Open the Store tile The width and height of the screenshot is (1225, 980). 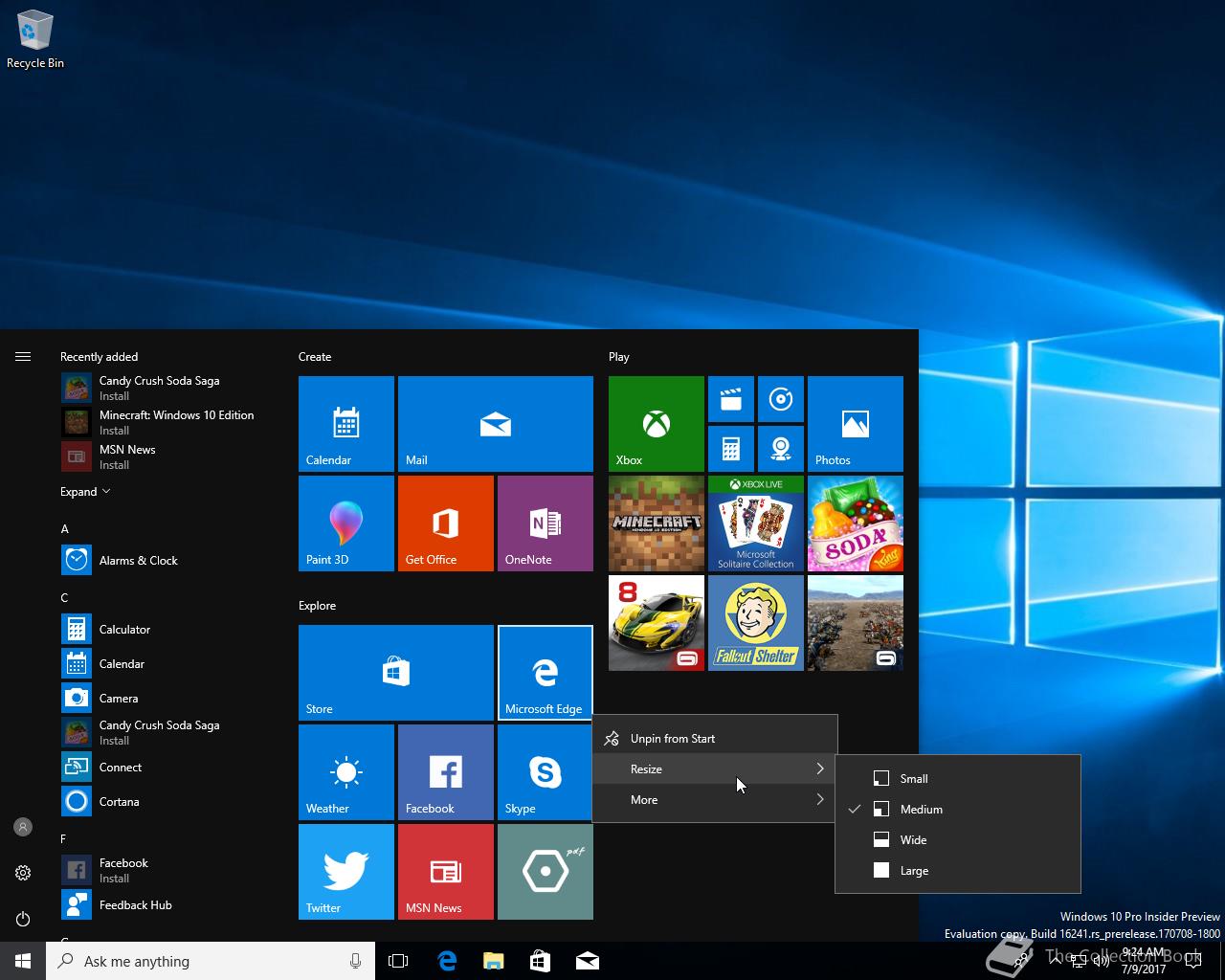tap(396, 673)
